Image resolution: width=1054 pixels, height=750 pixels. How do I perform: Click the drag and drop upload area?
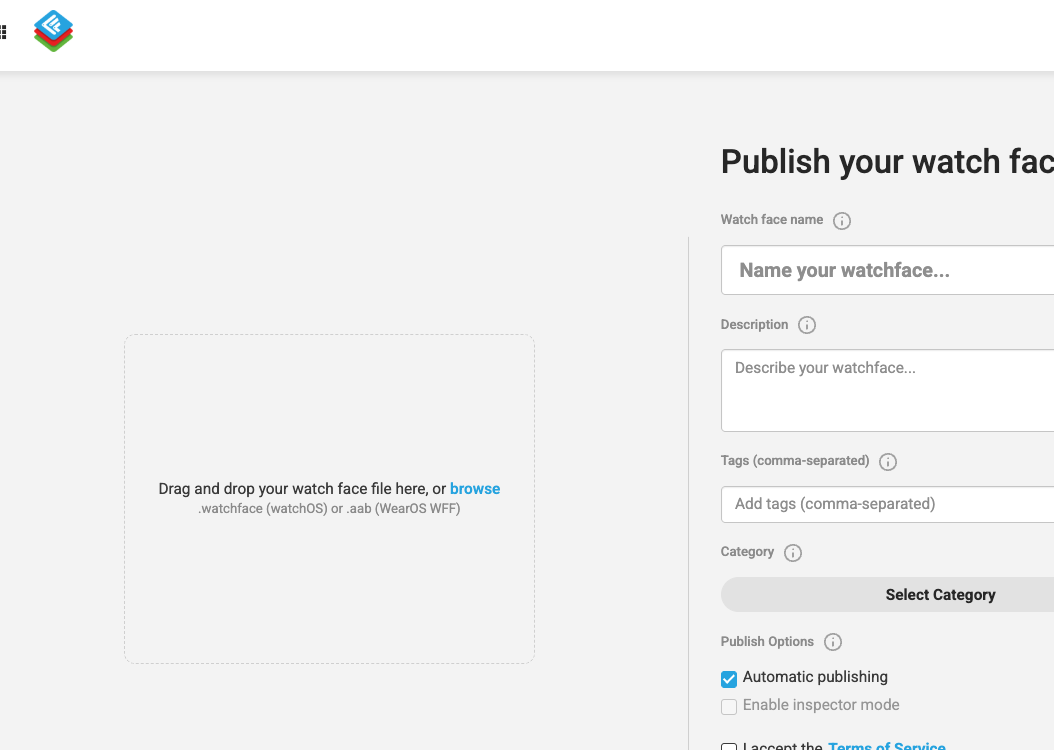[329, 499]
